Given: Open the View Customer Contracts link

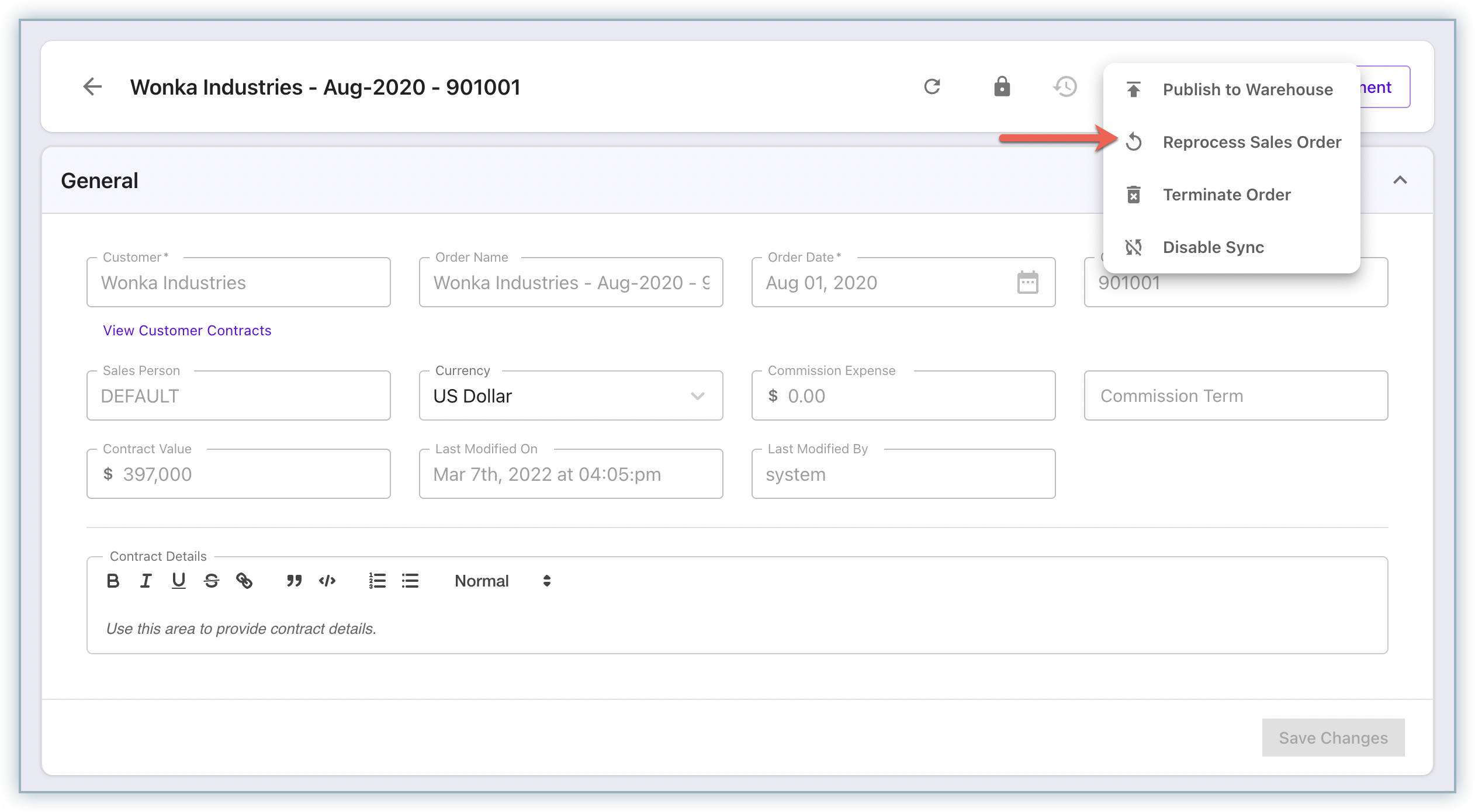Looking at the screenshot, I should point(187,331).
